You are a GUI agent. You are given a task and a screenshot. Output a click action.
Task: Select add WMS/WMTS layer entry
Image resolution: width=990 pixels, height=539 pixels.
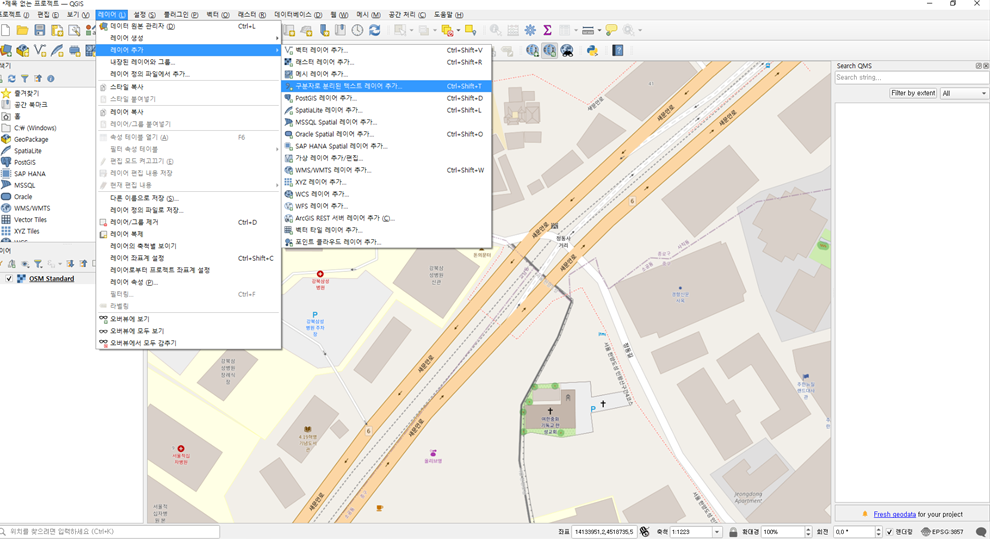tap(386, 170)
